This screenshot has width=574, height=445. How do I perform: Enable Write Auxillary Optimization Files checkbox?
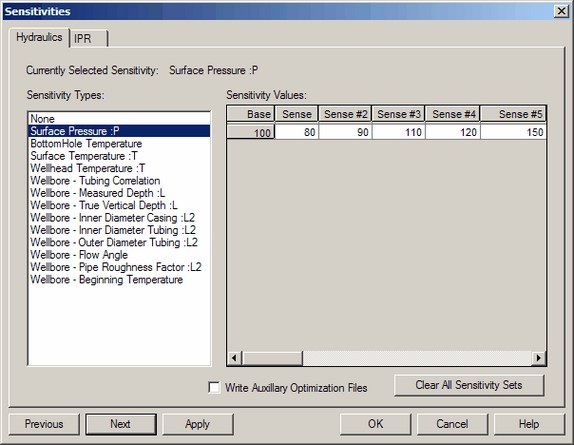(x=214, y=388)
